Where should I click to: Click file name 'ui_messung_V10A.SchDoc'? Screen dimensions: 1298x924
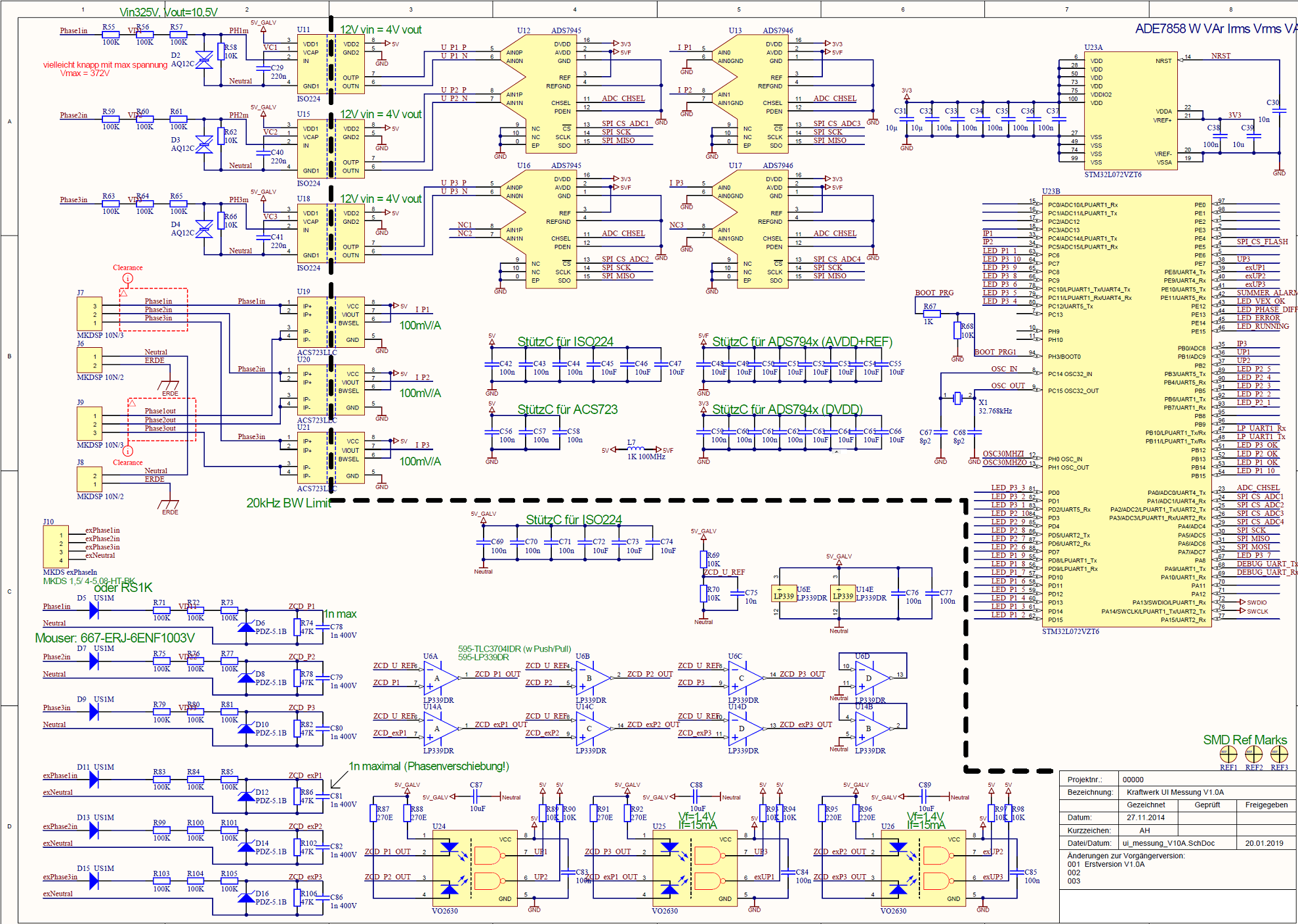(1168, 843)
